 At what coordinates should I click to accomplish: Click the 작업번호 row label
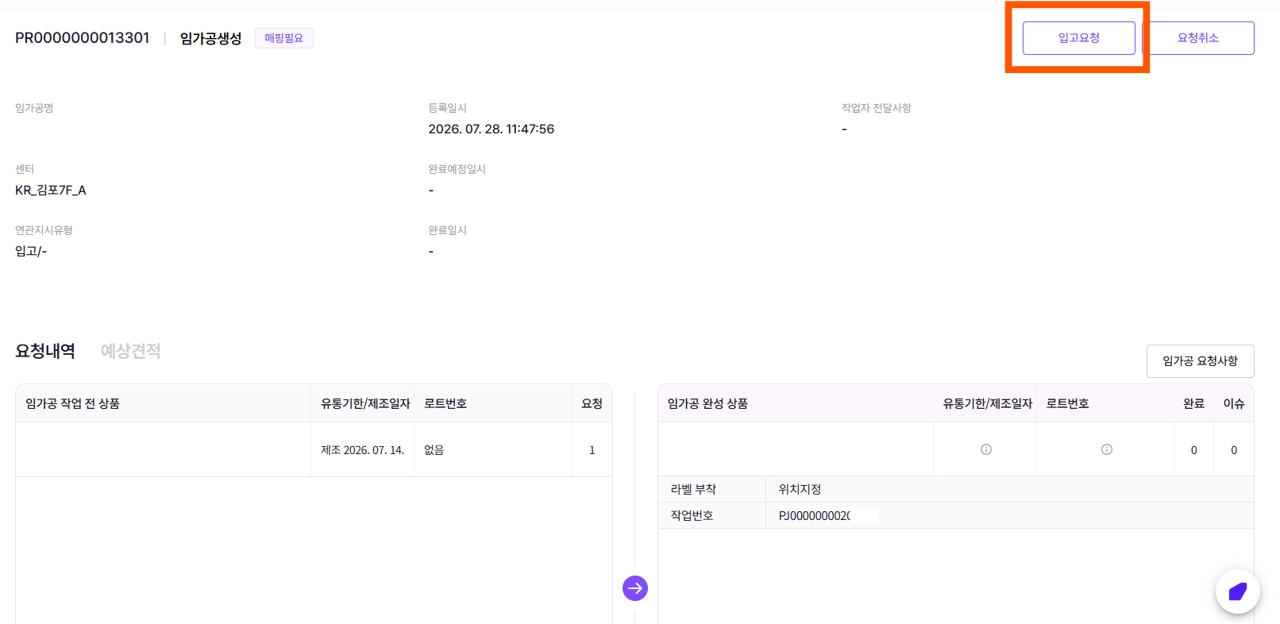pyautogui.click(x=692, y=516)
